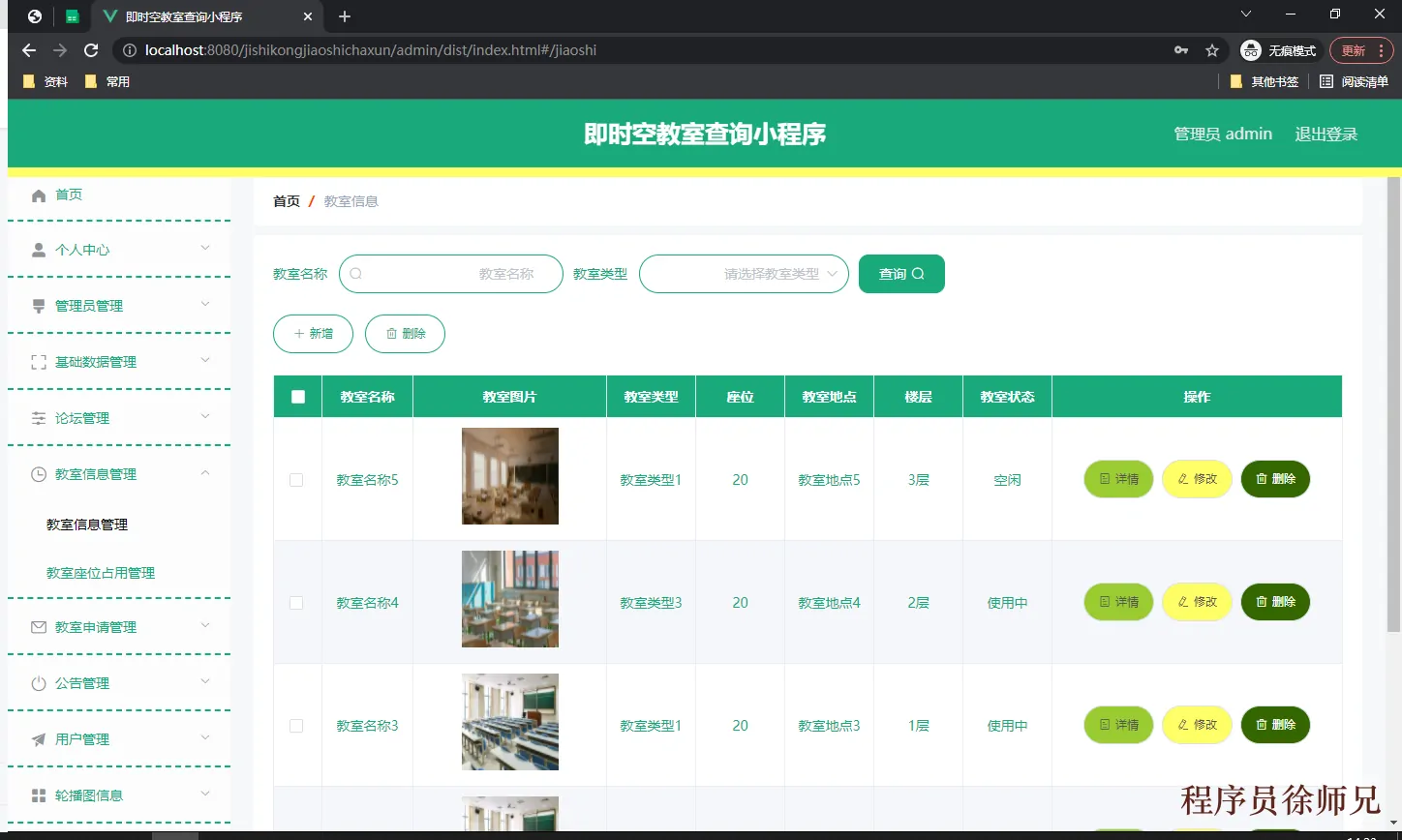Screen dimensions: 1402x840
Task: Open the classroom image of 教室名称4
Action: click(510, 599)
